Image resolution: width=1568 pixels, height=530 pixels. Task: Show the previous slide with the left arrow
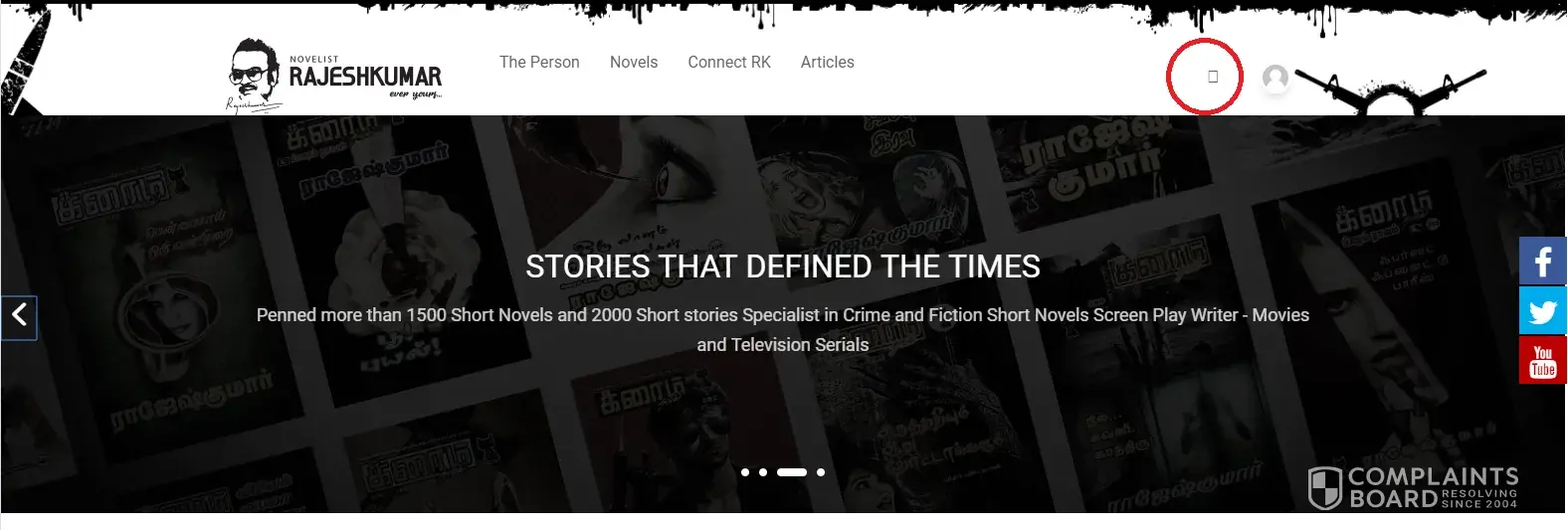click(x=19, y=318)
